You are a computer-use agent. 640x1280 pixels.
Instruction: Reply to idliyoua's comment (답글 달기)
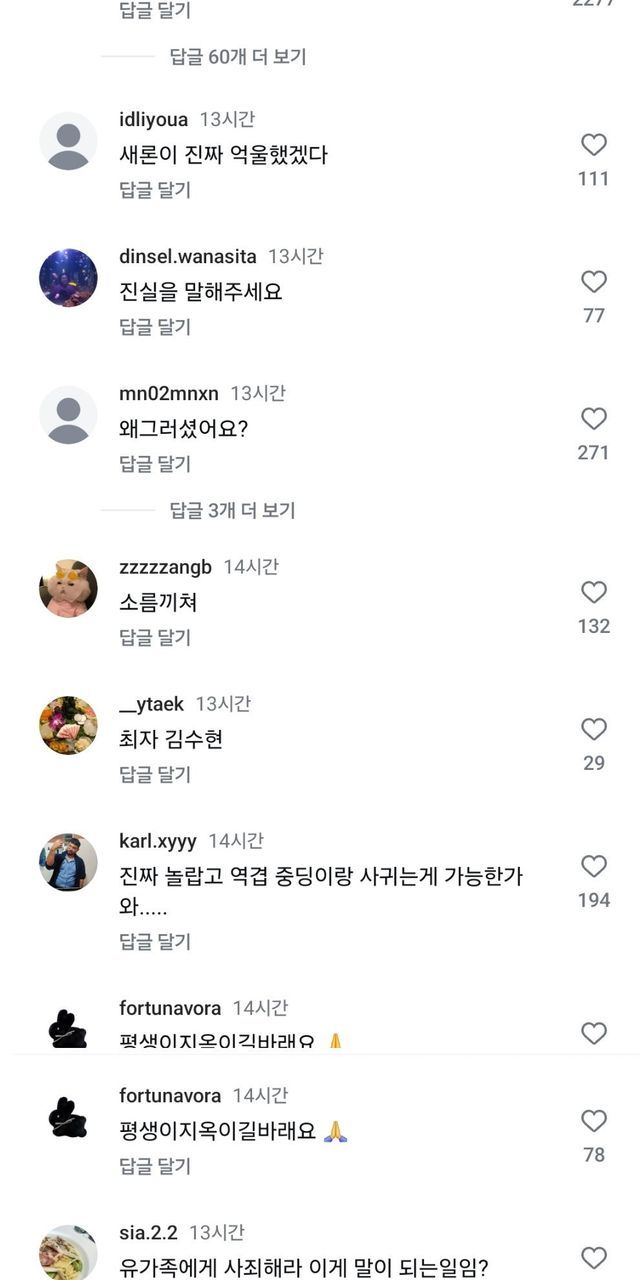(155, 190)
